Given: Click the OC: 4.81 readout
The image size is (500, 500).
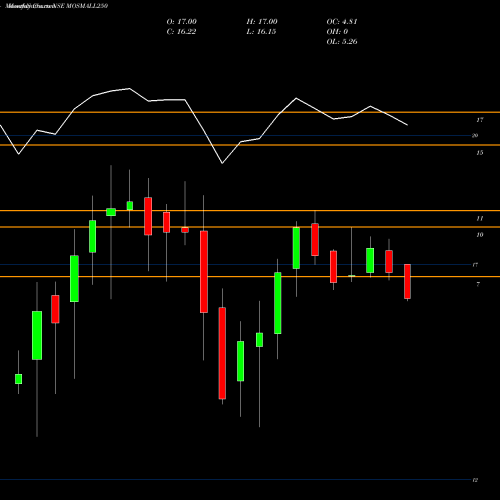Looking at the screenshot, I should click(342, 22).
